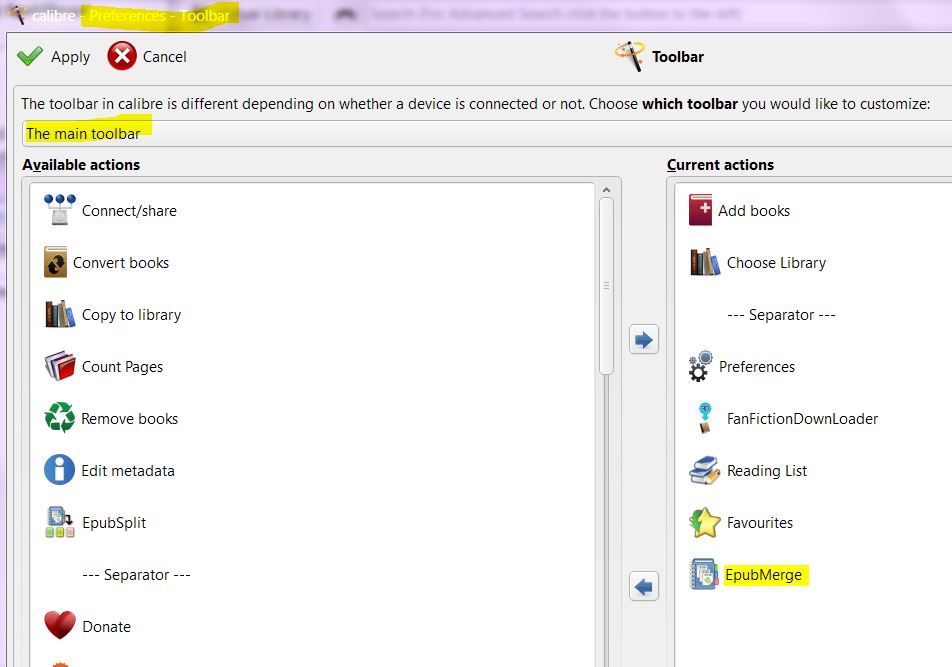Viewport: 952px width, 667px height.
Task: Click the 'Current actions' heading label
Action: (x=720, y=165)
